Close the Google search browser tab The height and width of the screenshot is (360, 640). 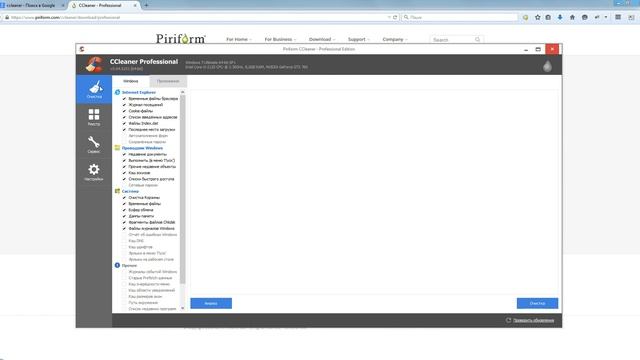coord(63,5)
